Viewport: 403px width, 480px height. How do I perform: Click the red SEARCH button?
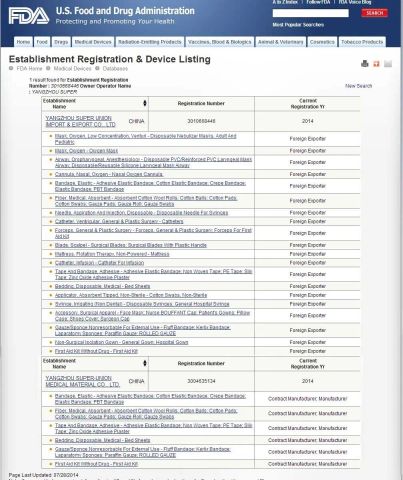click(375, 13)
